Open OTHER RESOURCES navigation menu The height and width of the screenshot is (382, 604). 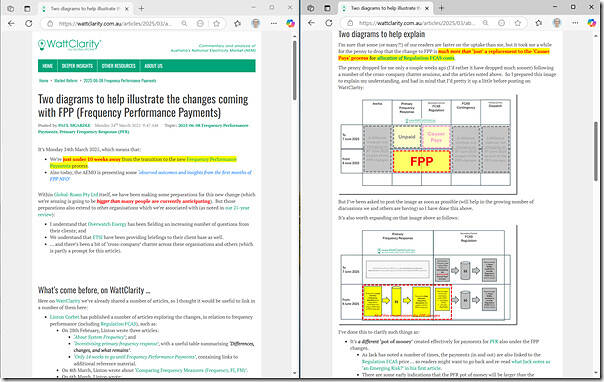click(x=119, y=66)
